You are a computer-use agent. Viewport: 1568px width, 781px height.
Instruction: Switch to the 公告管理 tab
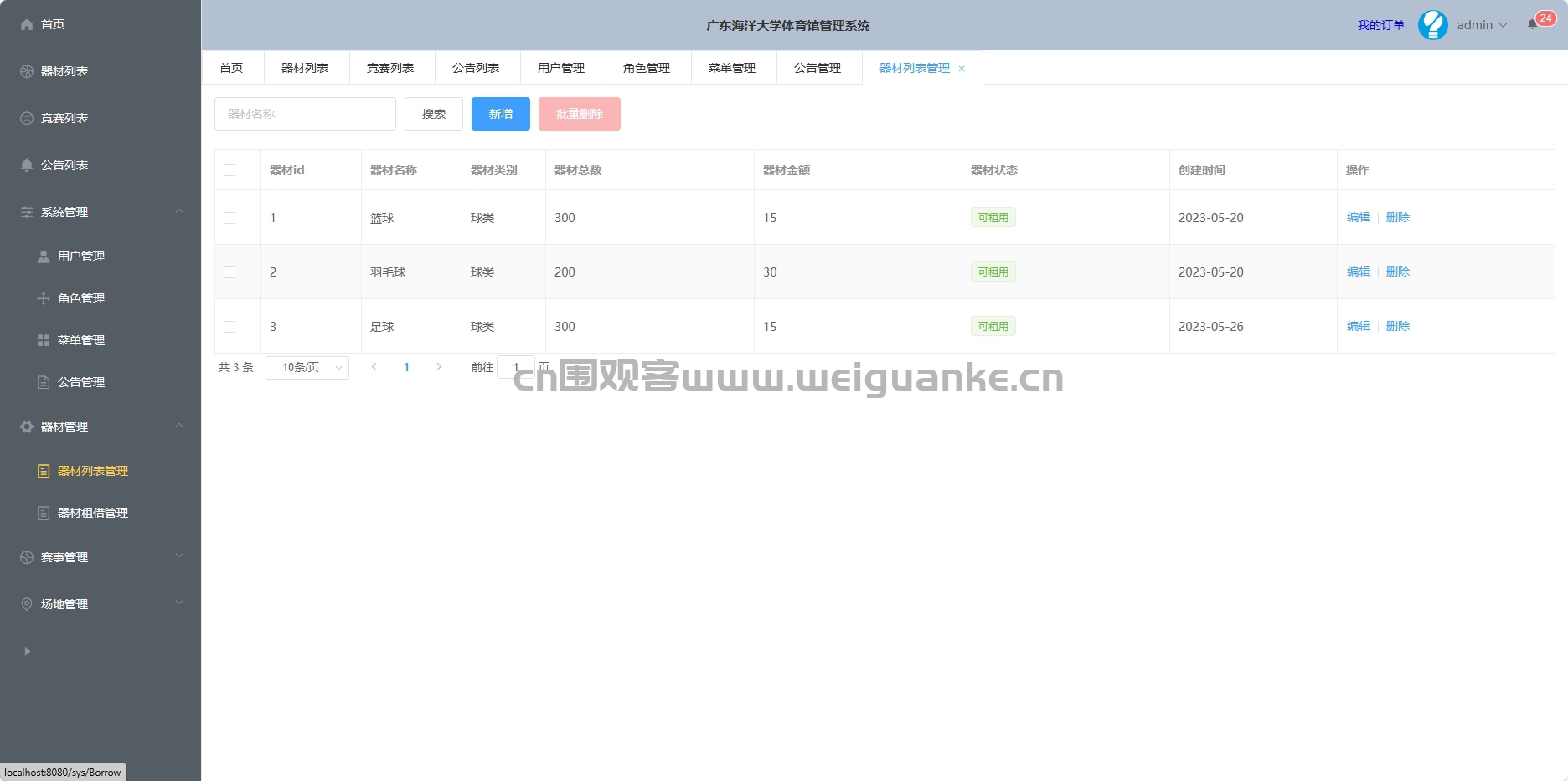818,68
